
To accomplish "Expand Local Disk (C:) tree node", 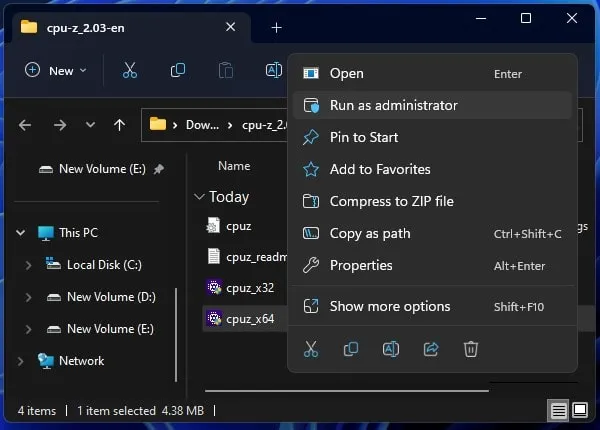I will [x=28, y=265].
